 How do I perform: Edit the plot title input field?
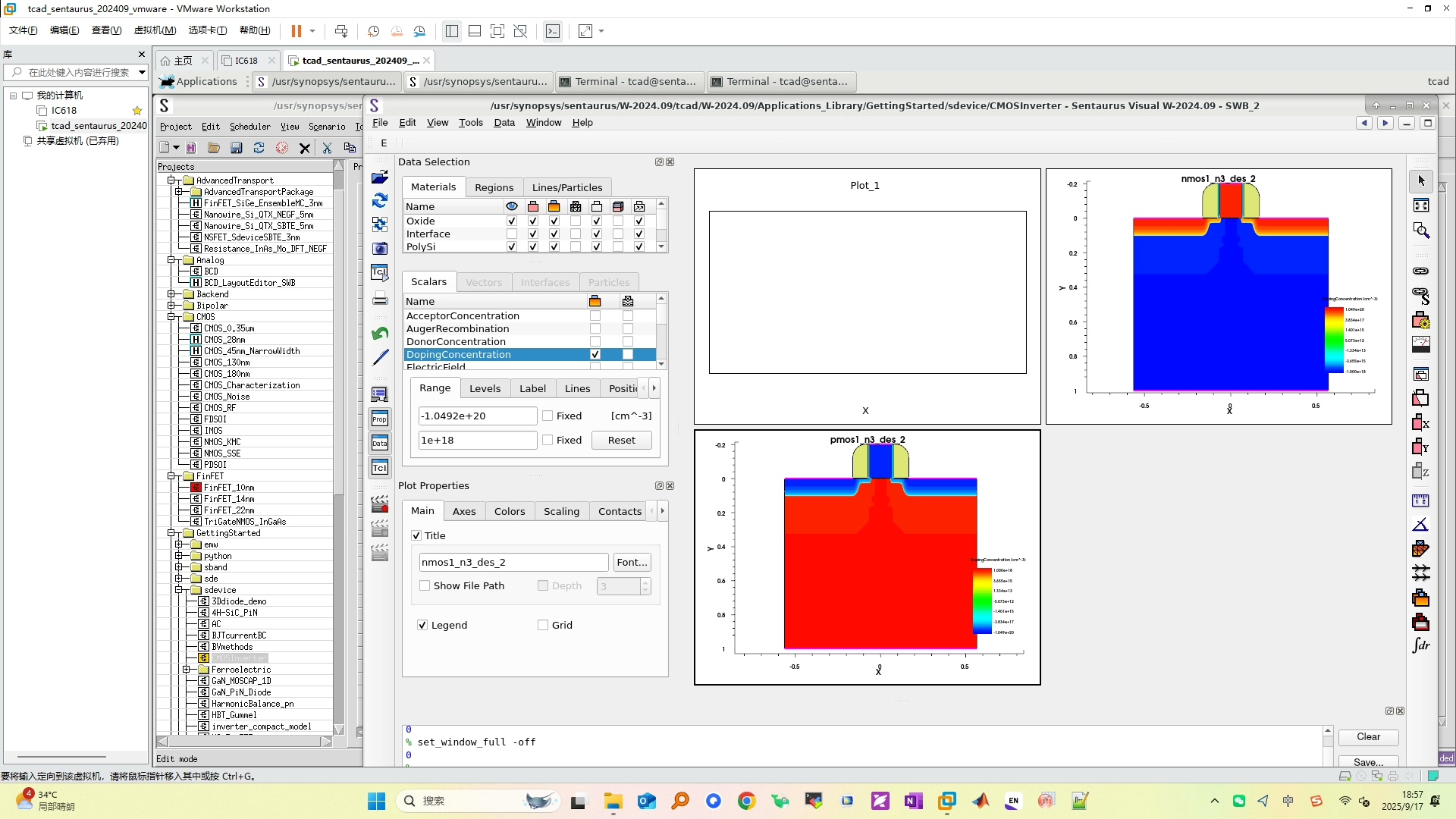(513, 563)
